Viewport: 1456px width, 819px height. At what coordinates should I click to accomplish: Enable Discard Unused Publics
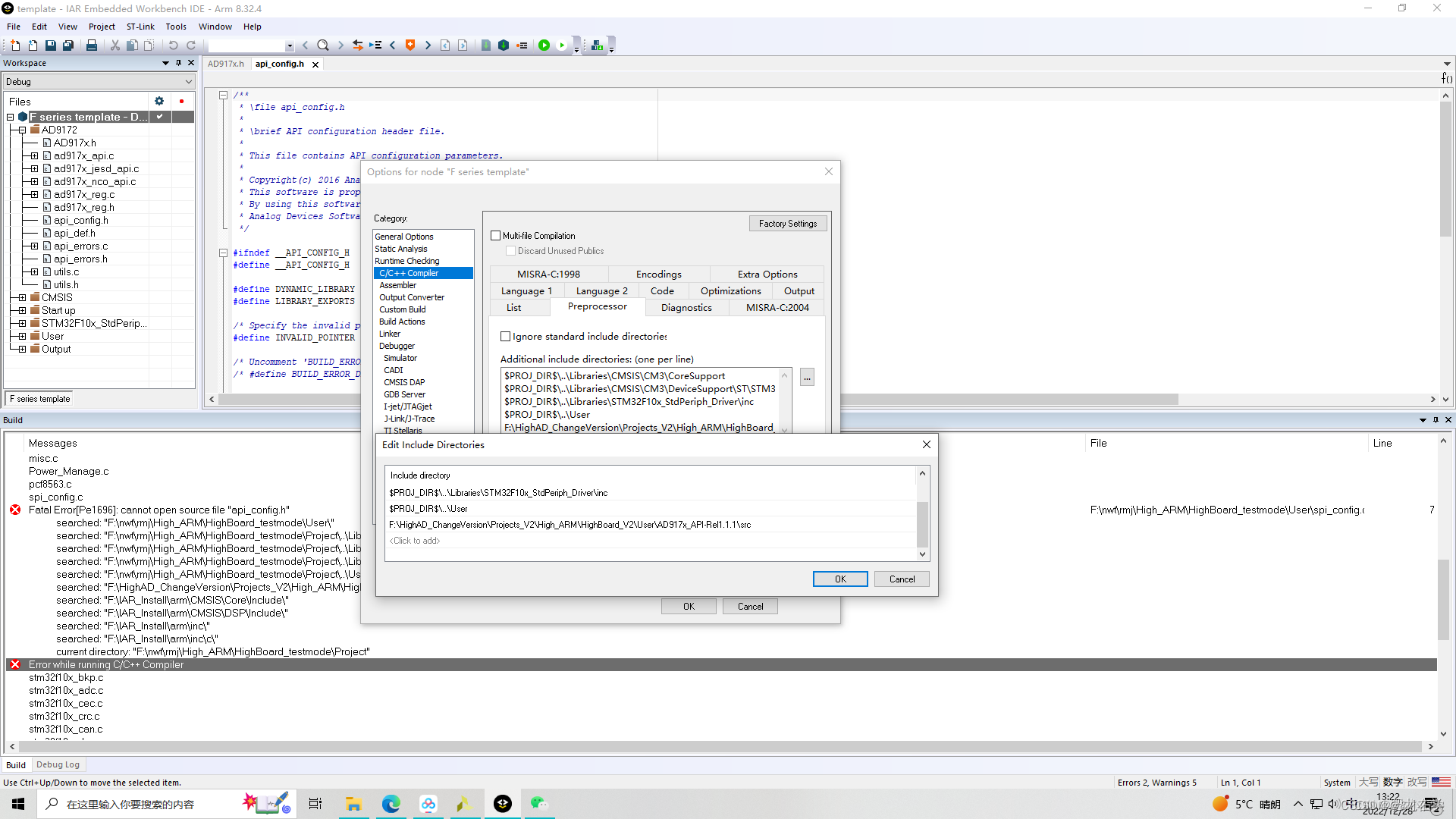(510, 250)
